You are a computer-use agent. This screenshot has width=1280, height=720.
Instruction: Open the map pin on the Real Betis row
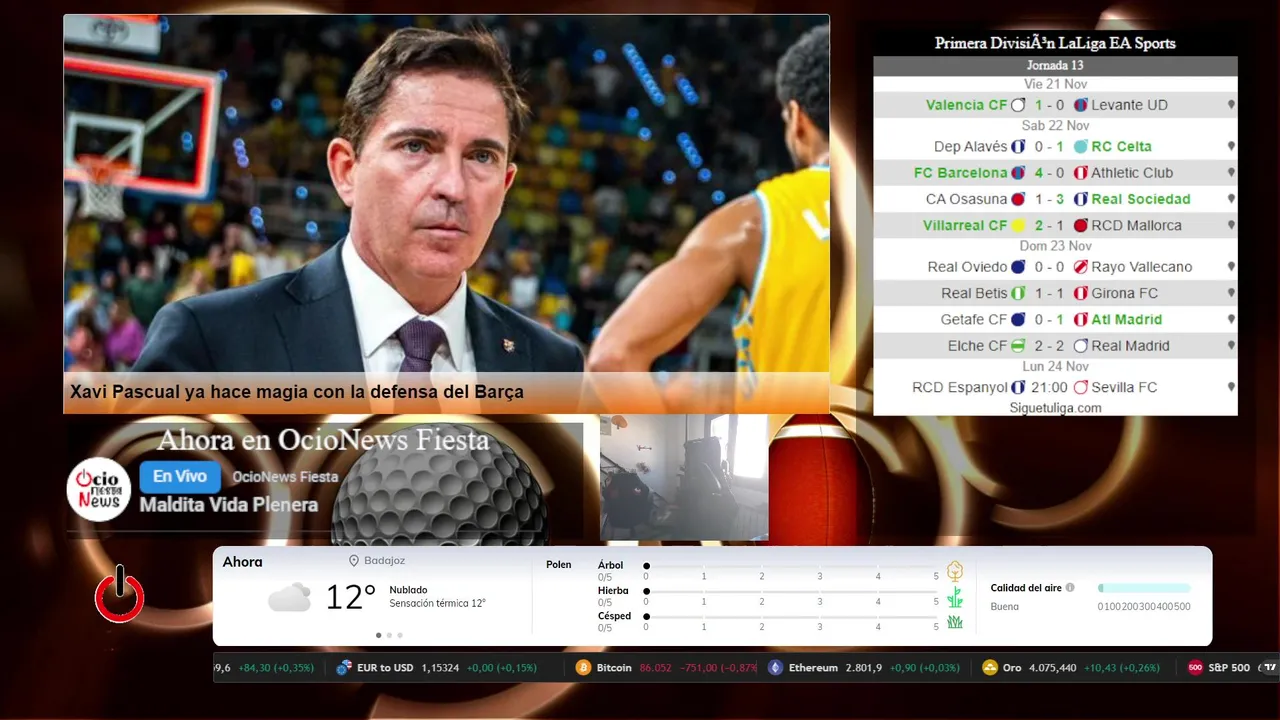tap(1231, 294)
